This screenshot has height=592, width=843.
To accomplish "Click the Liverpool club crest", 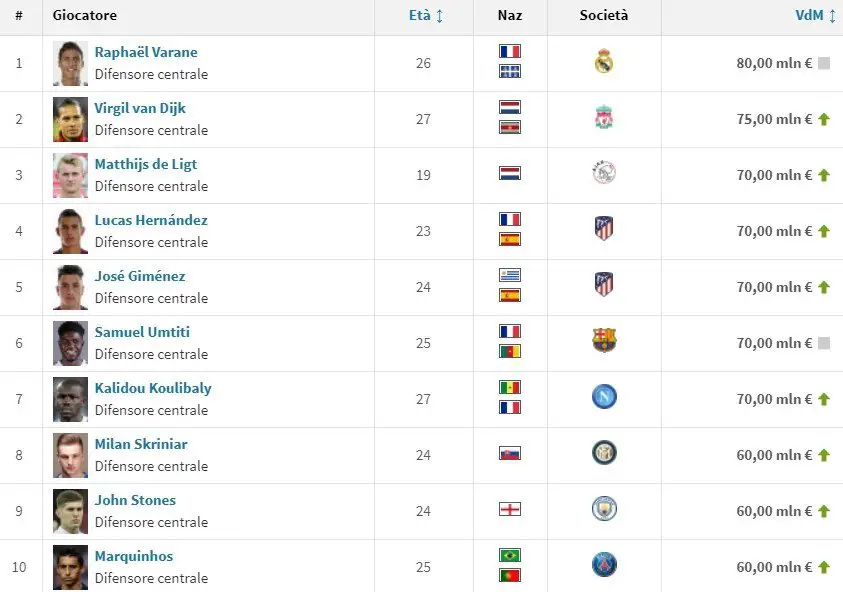I will 604,117.
